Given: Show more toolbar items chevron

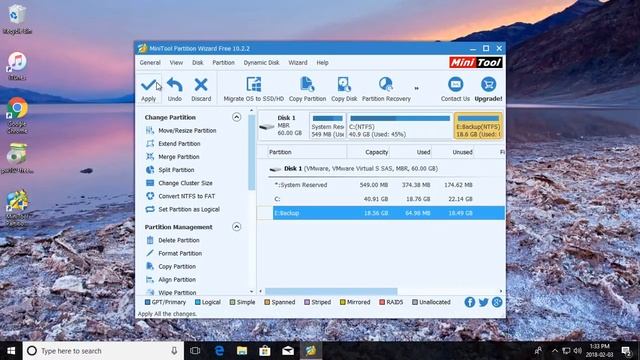Looking at the screenshot, I should click(416, 88).
